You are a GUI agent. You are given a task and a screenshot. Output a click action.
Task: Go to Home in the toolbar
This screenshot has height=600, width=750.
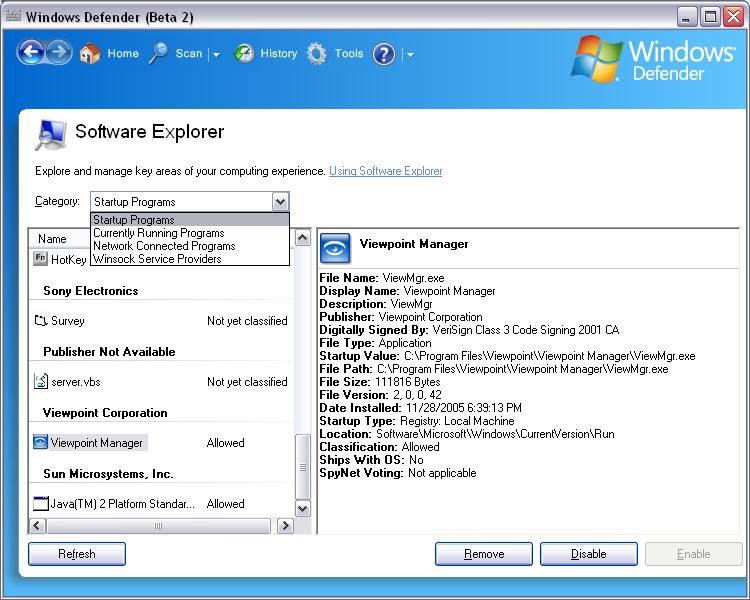point(123,53)
